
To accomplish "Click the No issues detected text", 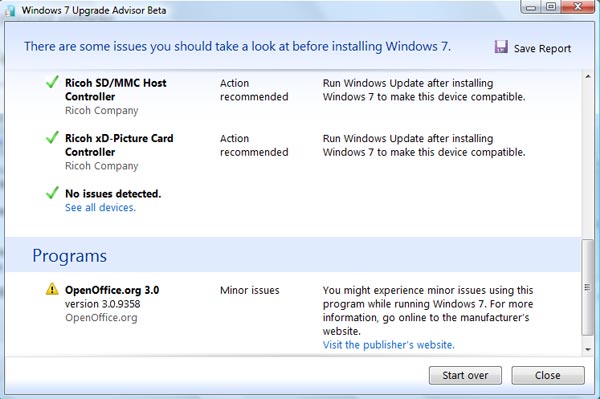I will pos(113,194).
